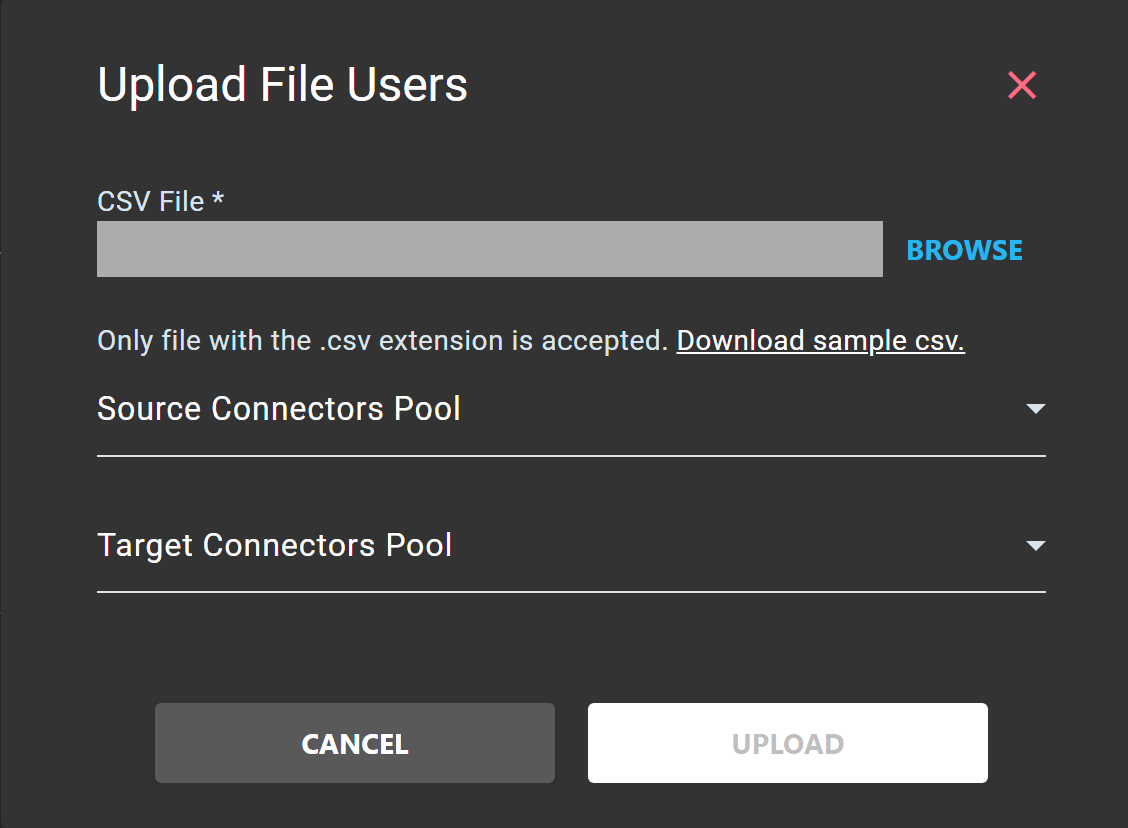Click the Upload File Users dialog title

281,84
